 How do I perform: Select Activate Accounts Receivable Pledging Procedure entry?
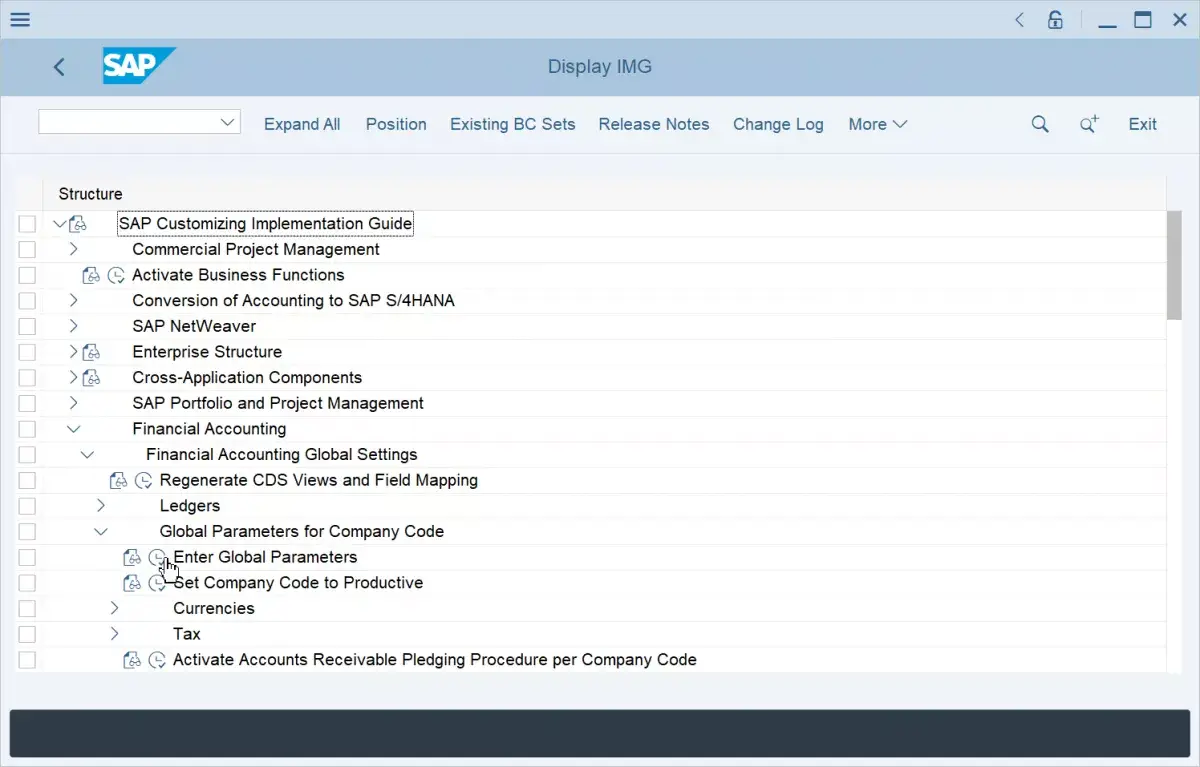[435, 660]
